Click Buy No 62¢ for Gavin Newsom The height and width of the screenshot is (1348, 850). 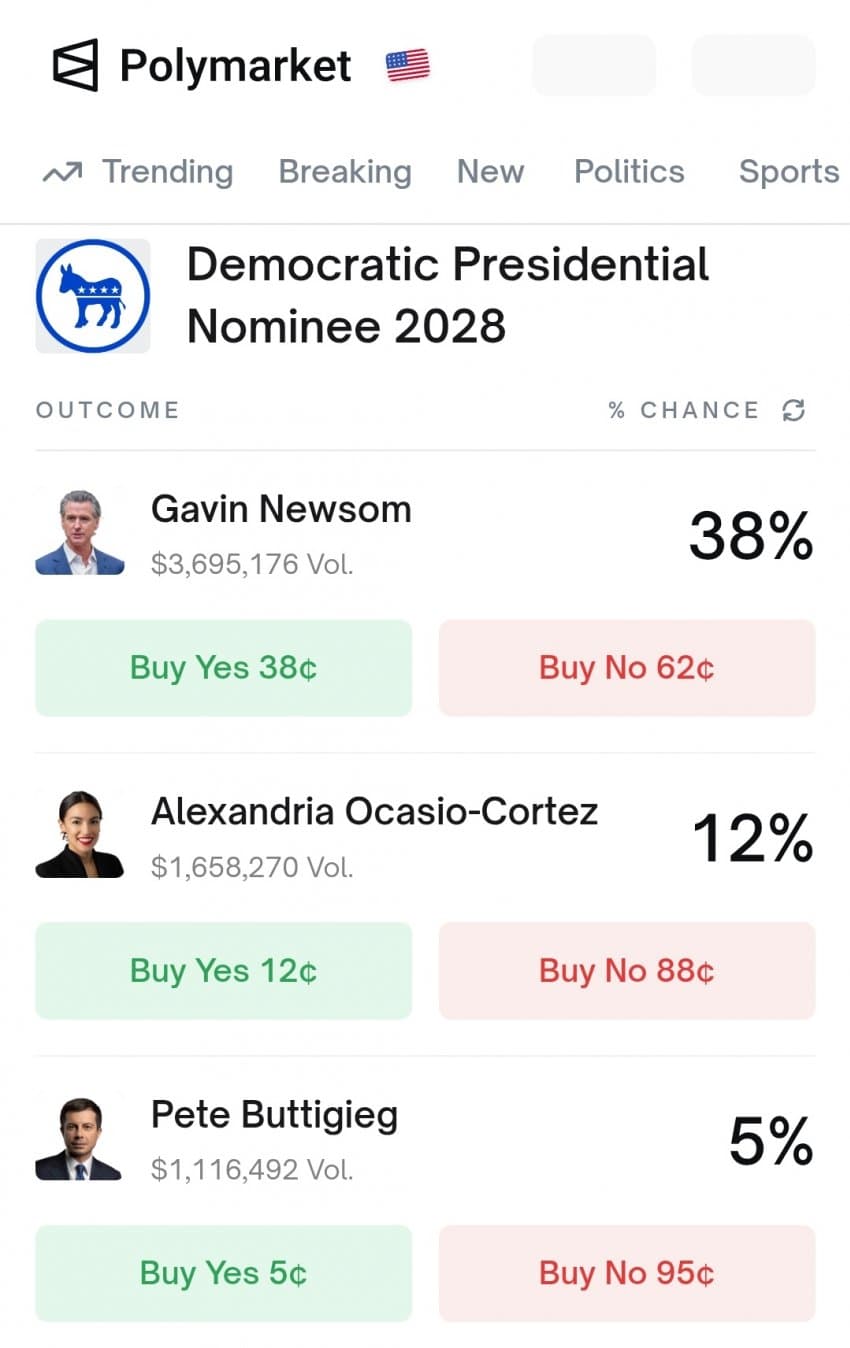627,668
